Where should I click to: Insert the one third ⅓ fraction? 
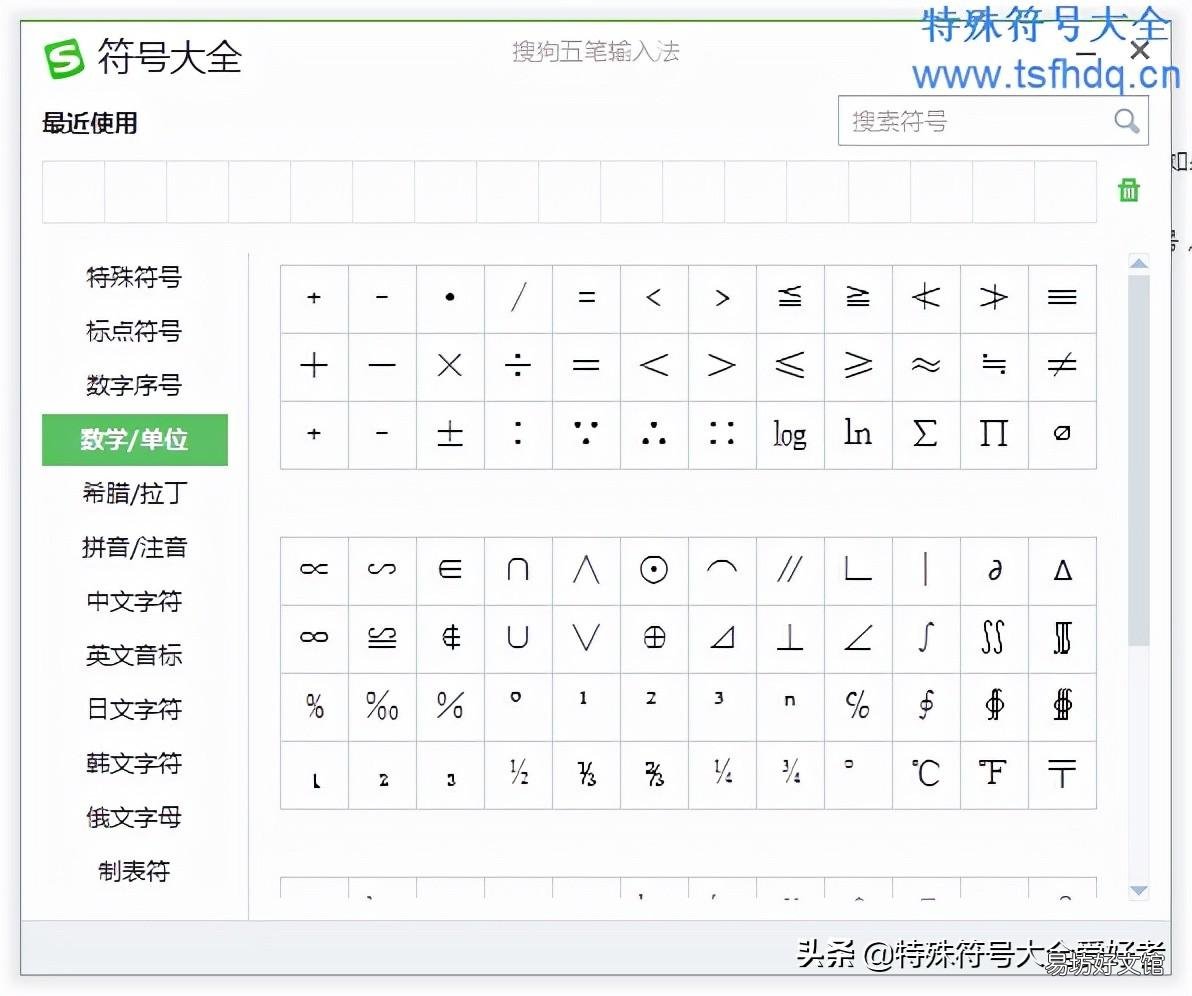coord(586,775)
